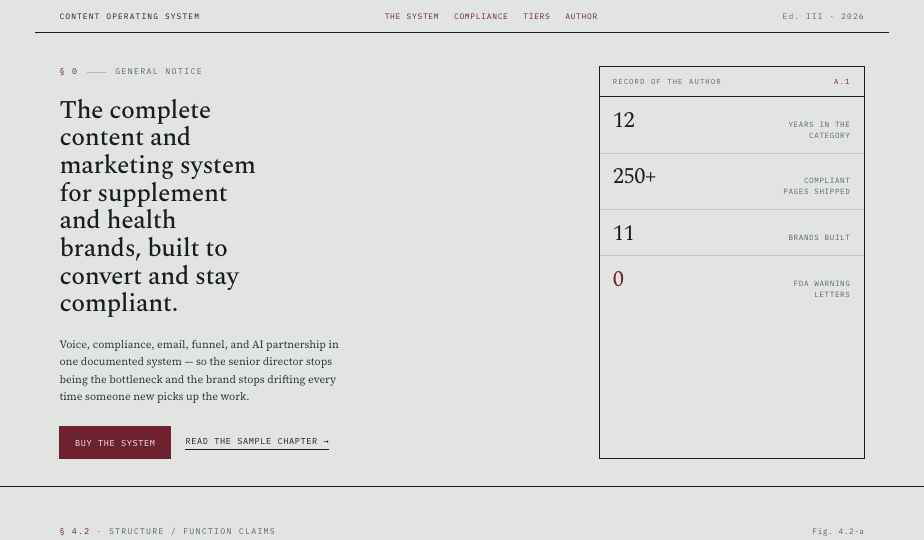Click the General Notice section label
Viewport: 924px width, 540px height.
(x=159, y=71)
